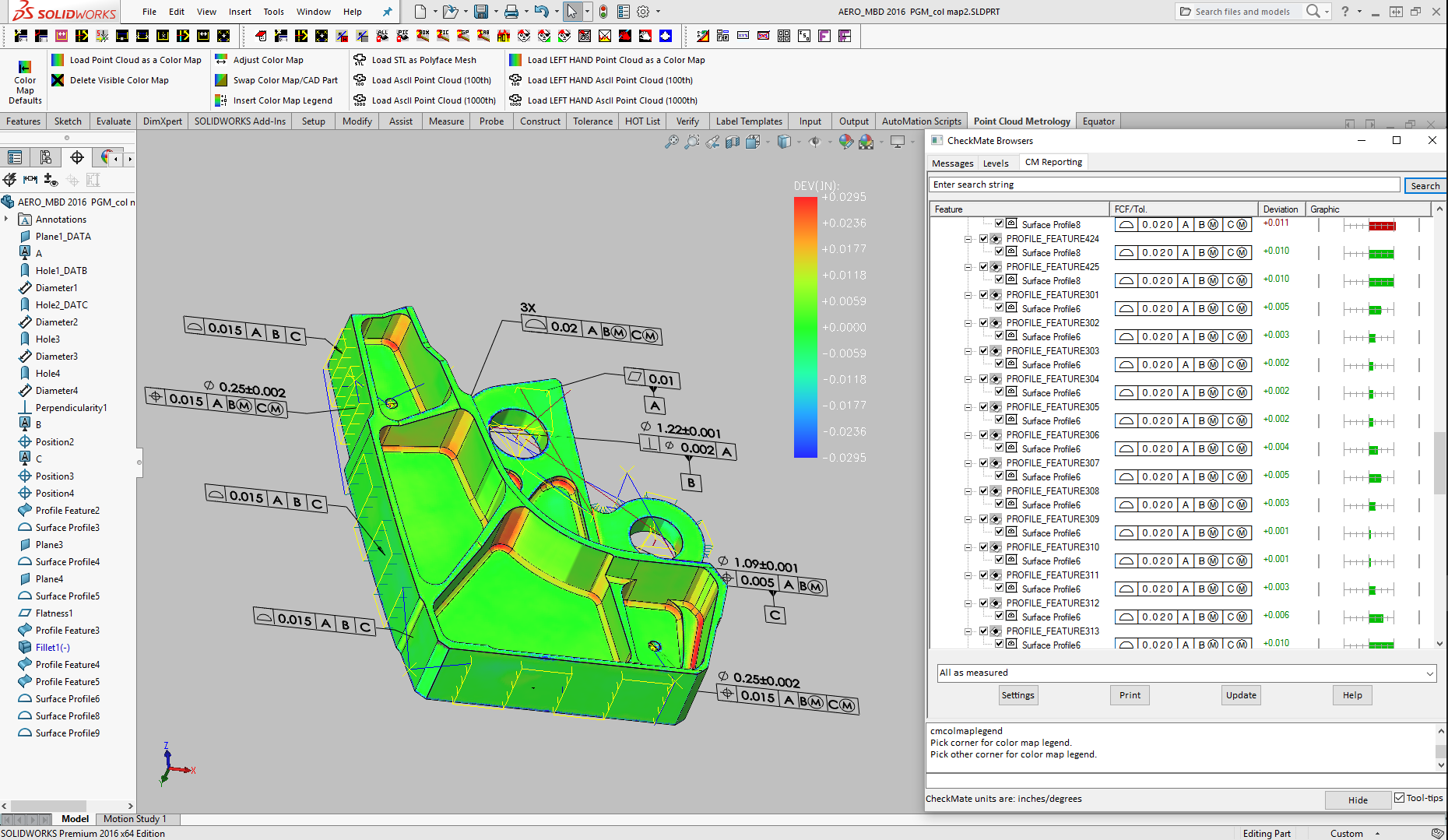Activate the Zoom to Area tool
The width and height of the screenshot is (1448, 840).
click(x=691, y=142)
